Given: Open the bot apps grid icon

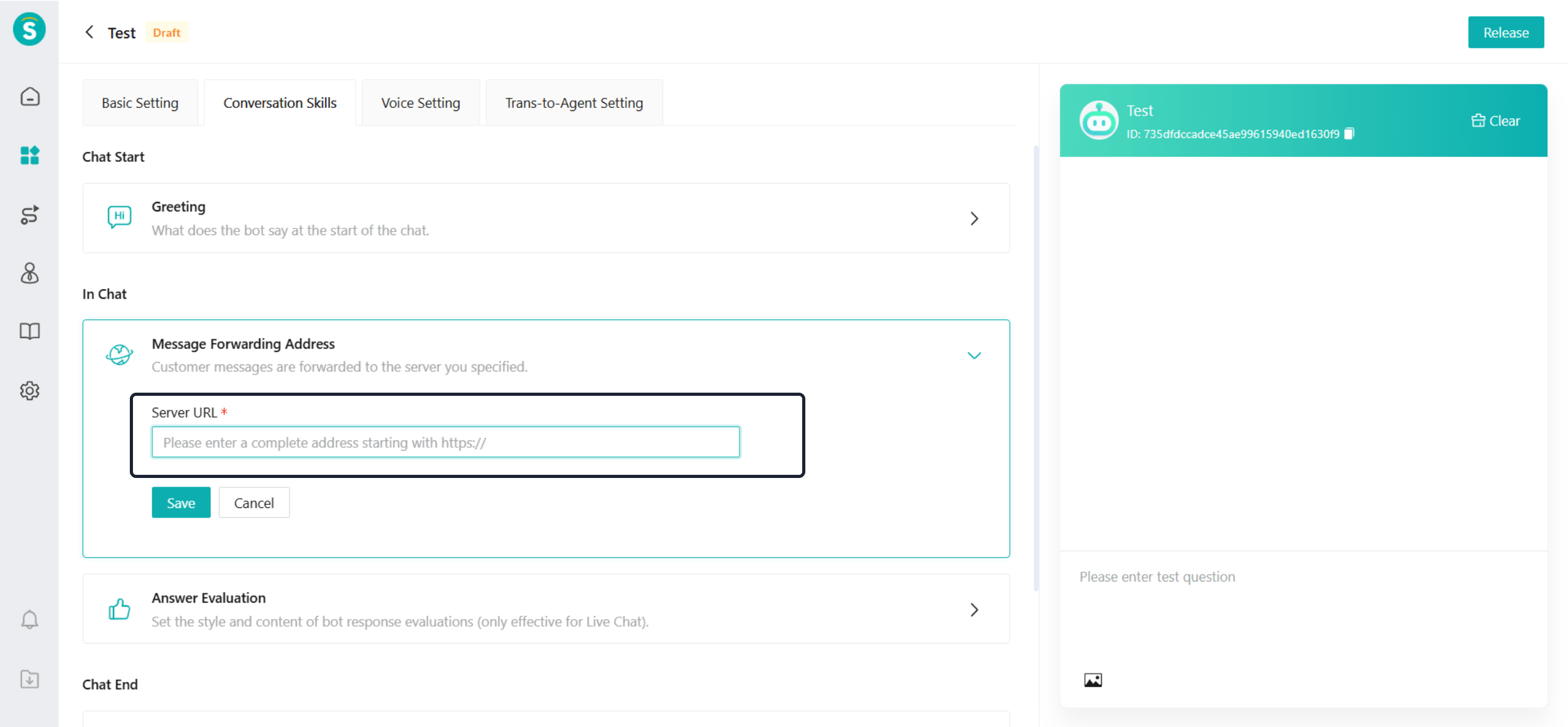Looking at the screenshot, I should 29,155.
